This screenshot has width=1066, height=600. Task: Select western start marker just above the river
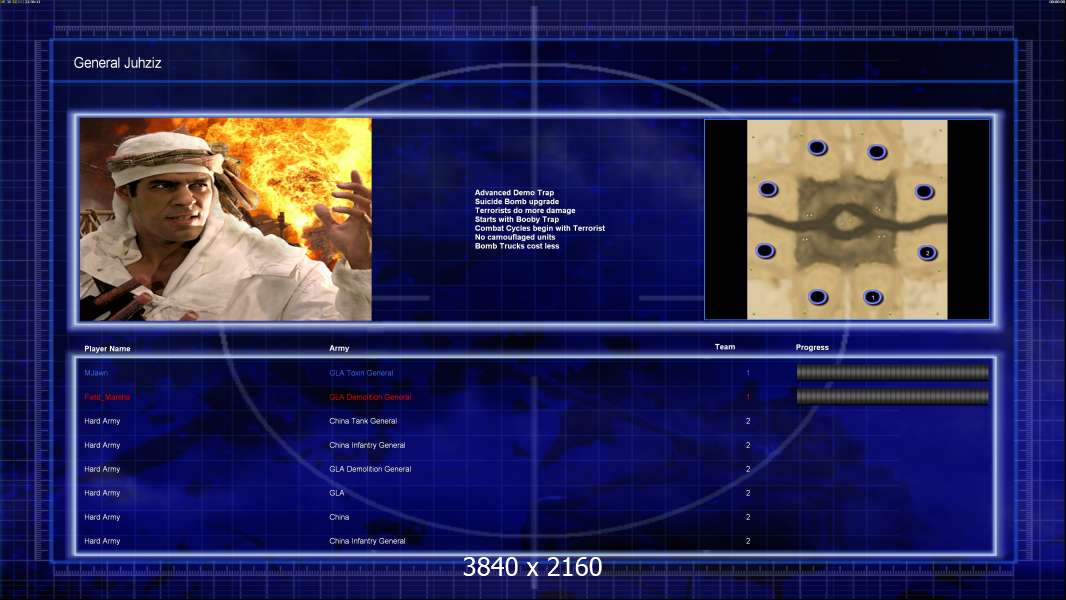(768, 189)
